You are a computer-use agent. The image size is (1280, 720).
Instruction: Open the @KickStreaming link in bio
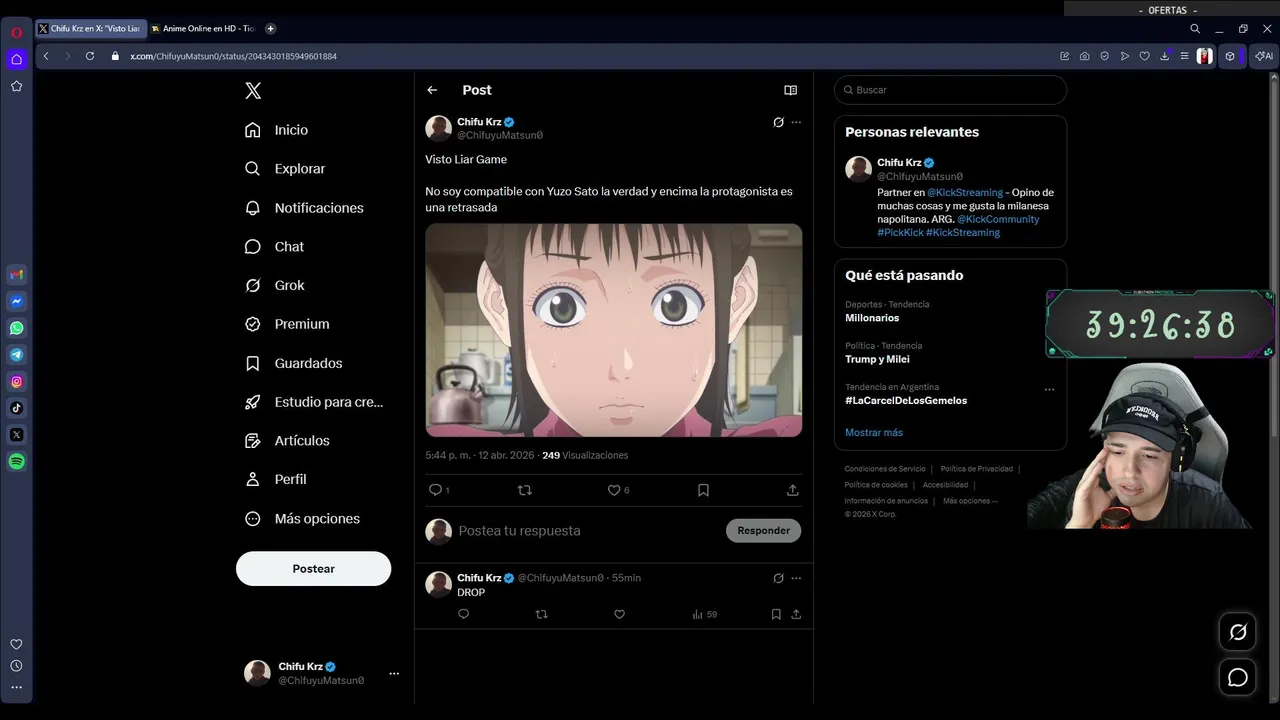[x=965, y=192]
